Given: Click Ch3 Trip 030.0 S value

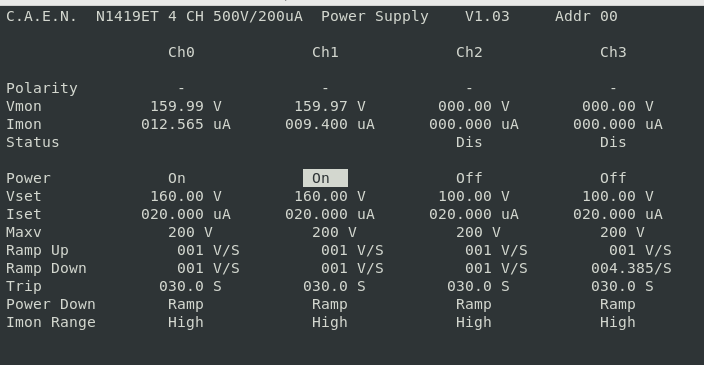Looking at the screenshot, I should [x=622, y=286].
